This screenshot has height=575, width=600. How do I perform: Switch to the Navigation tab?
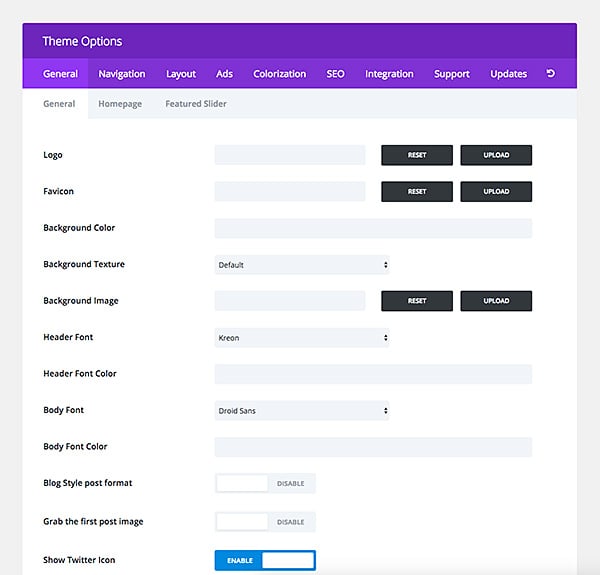tap(122, 74)
